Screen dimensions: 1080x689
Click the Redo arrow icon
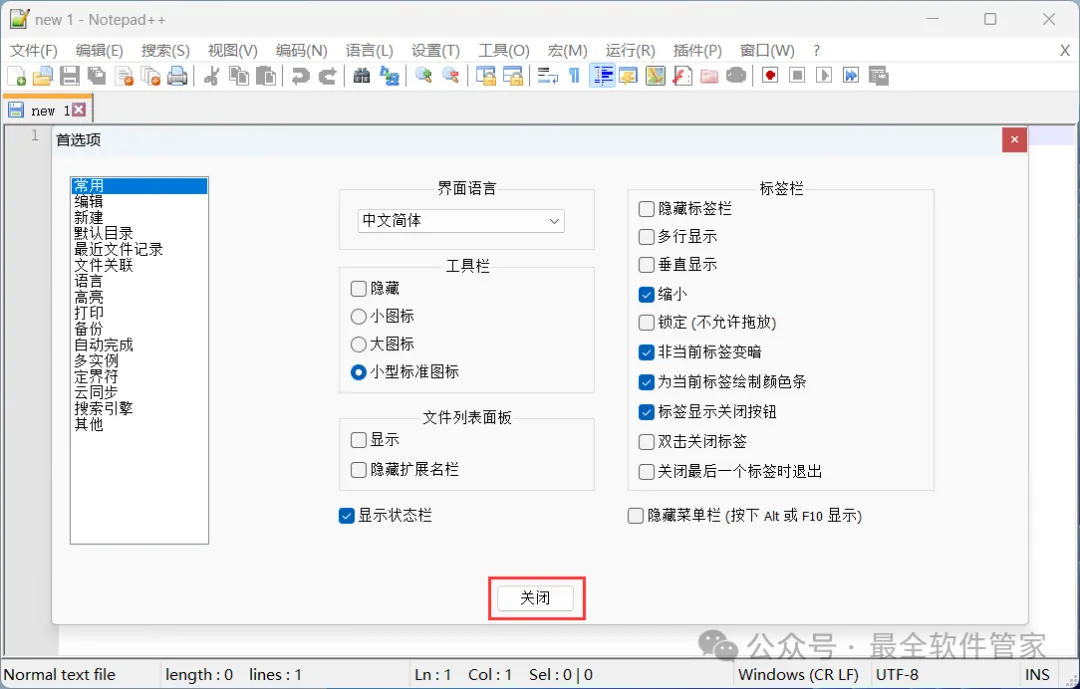click(x=328, y=76)
